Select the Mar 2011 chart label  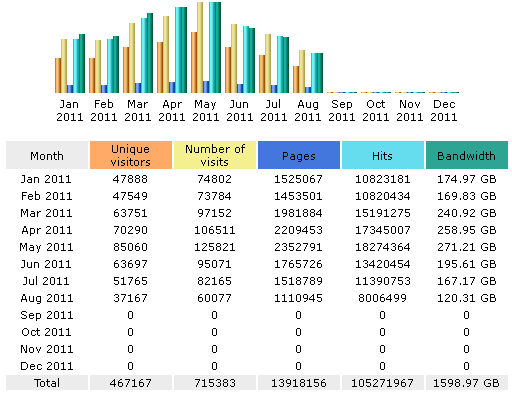(138, 111)
